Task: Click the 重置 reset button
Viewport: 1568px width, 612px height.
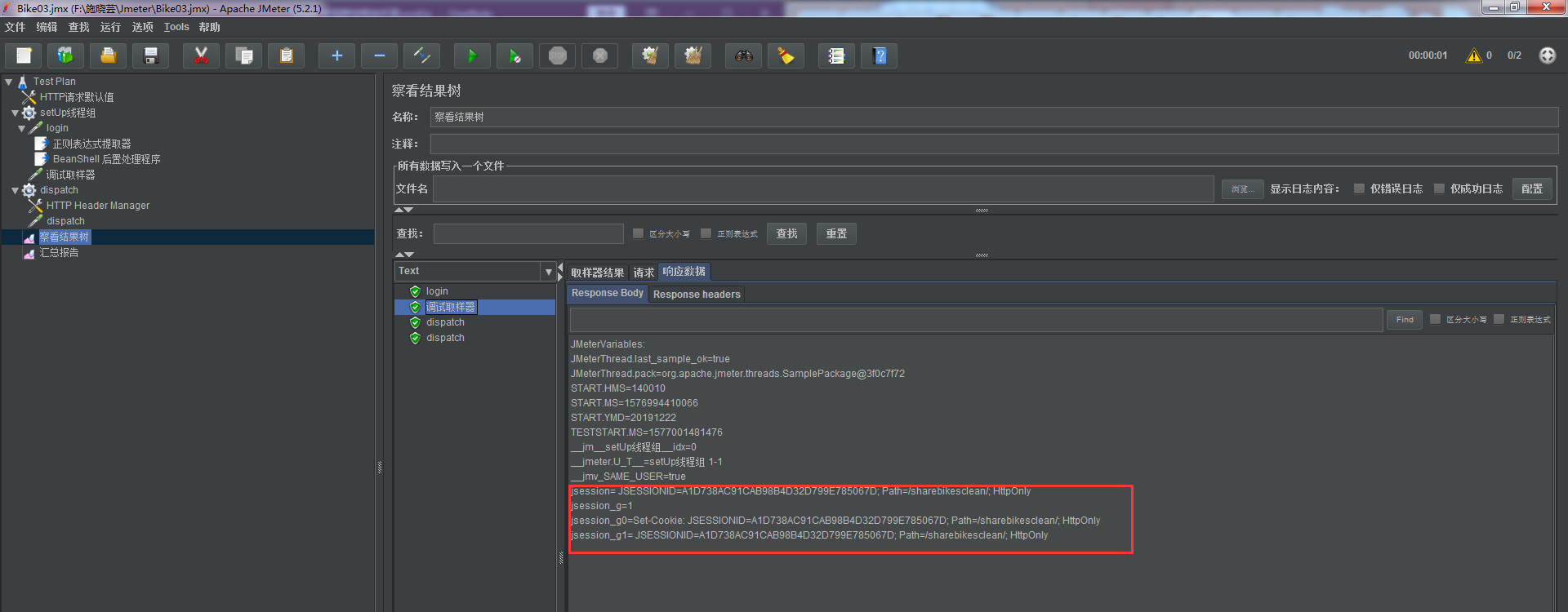Action: click(836, 233)
